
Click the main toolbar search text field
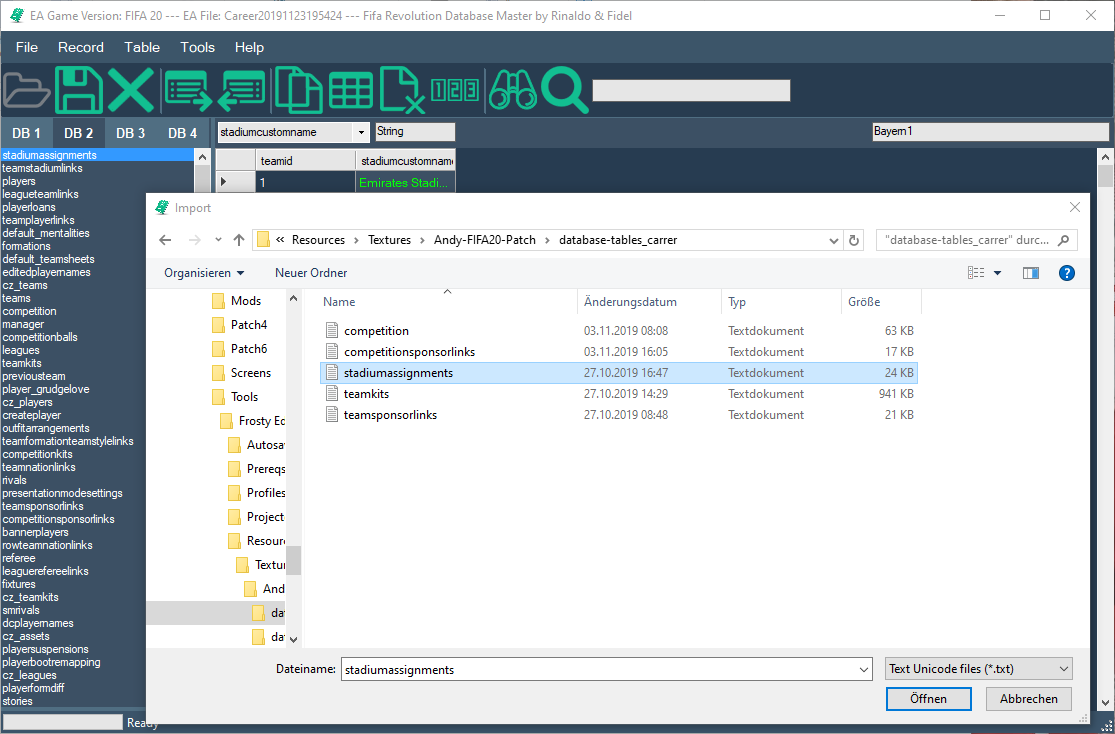(691, 90)
